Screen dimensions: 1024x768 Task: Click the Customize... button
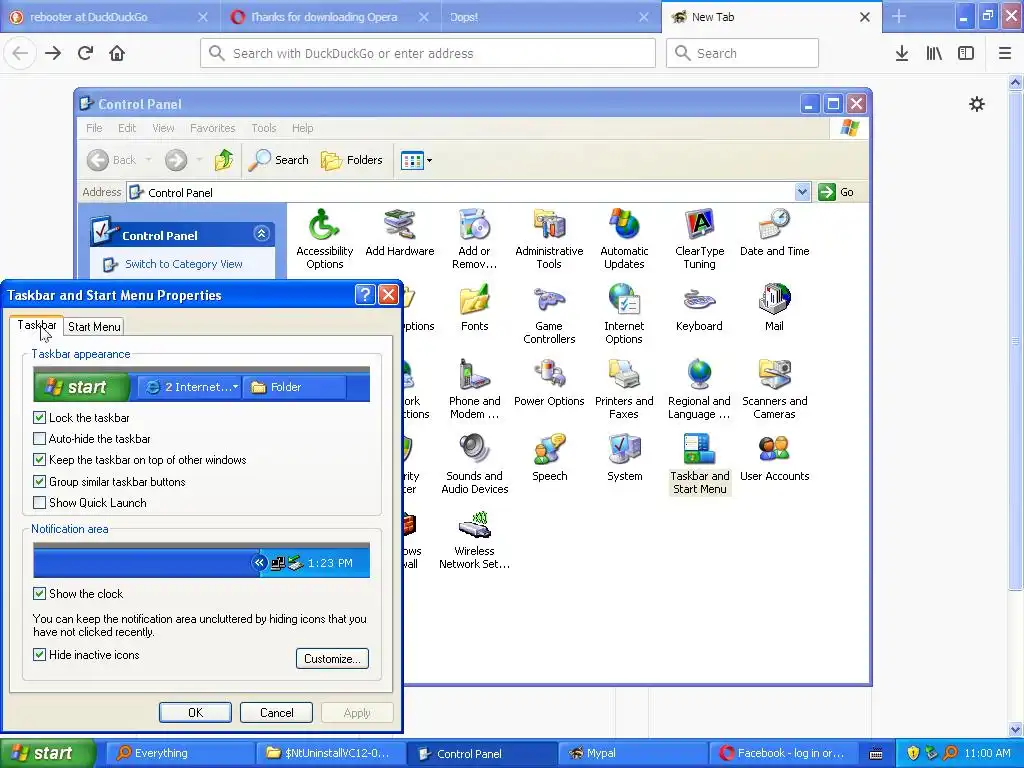pos(332,658)
